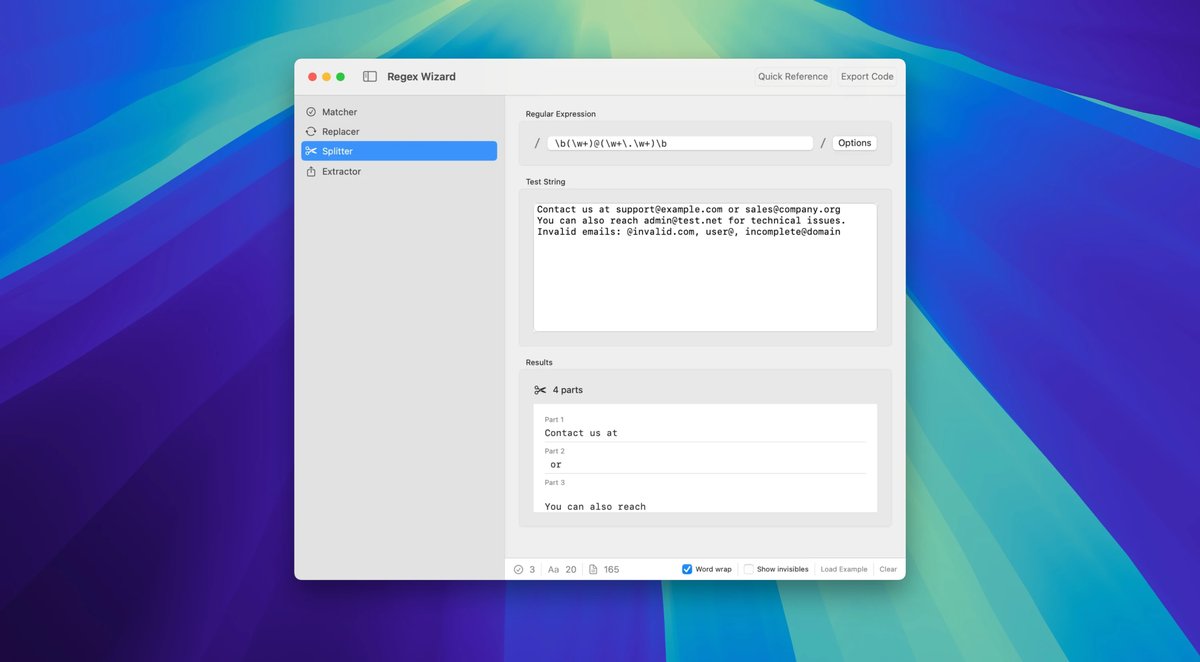Click the match count checkmark icon in status bar
The image size is (1200, 662).
[517, 569]
